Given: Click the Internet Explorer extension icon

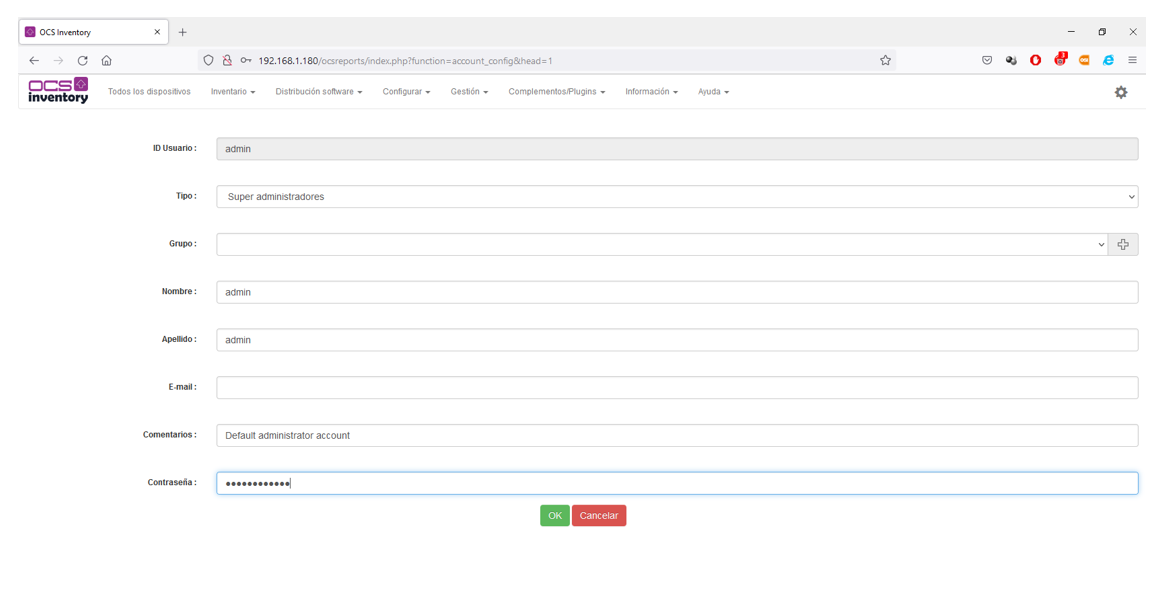Looking at the screenshot, I should pos(1108,60).
